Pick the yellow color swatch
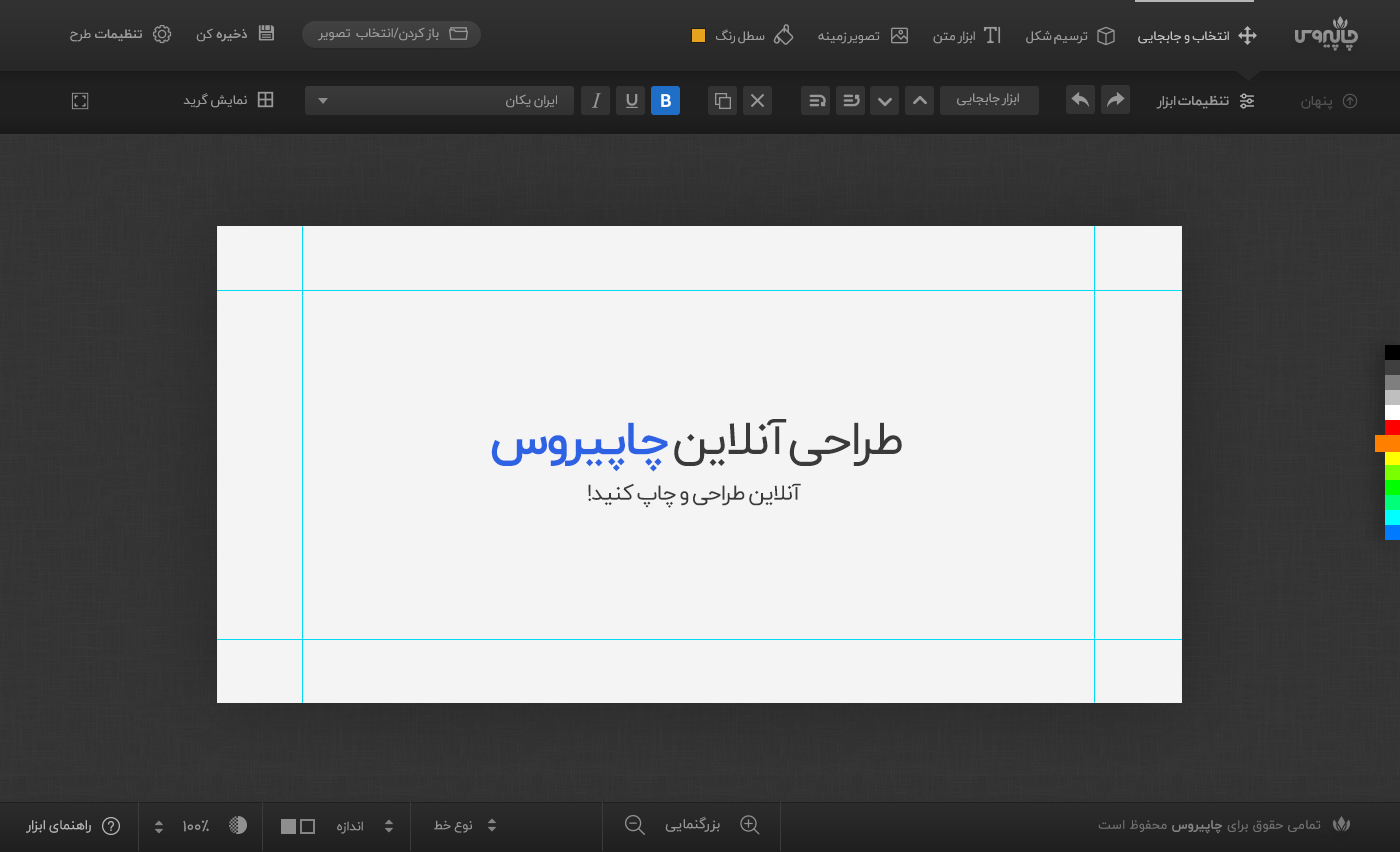This screenshot has width=1400, height=852. point(1392,458)
